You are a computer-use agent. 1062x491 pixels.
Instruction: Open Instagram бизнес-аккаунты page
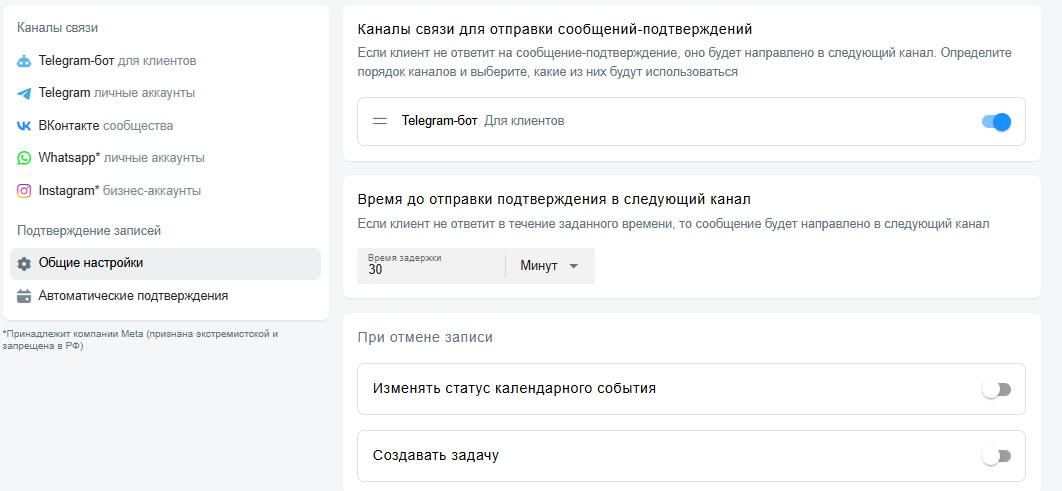tap(119, 191)
